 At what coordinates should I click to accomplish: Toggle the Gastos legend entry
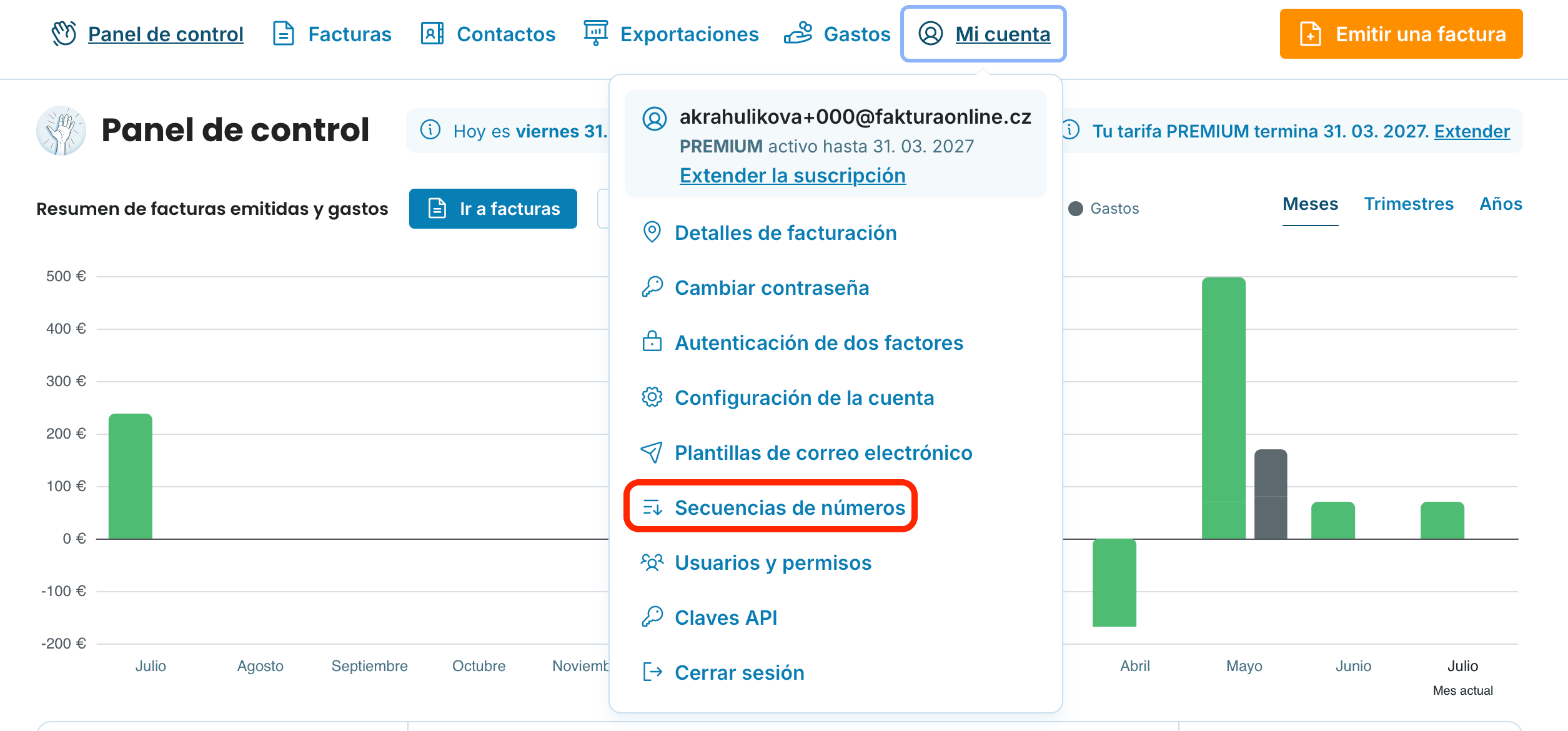click(1103, 209)
